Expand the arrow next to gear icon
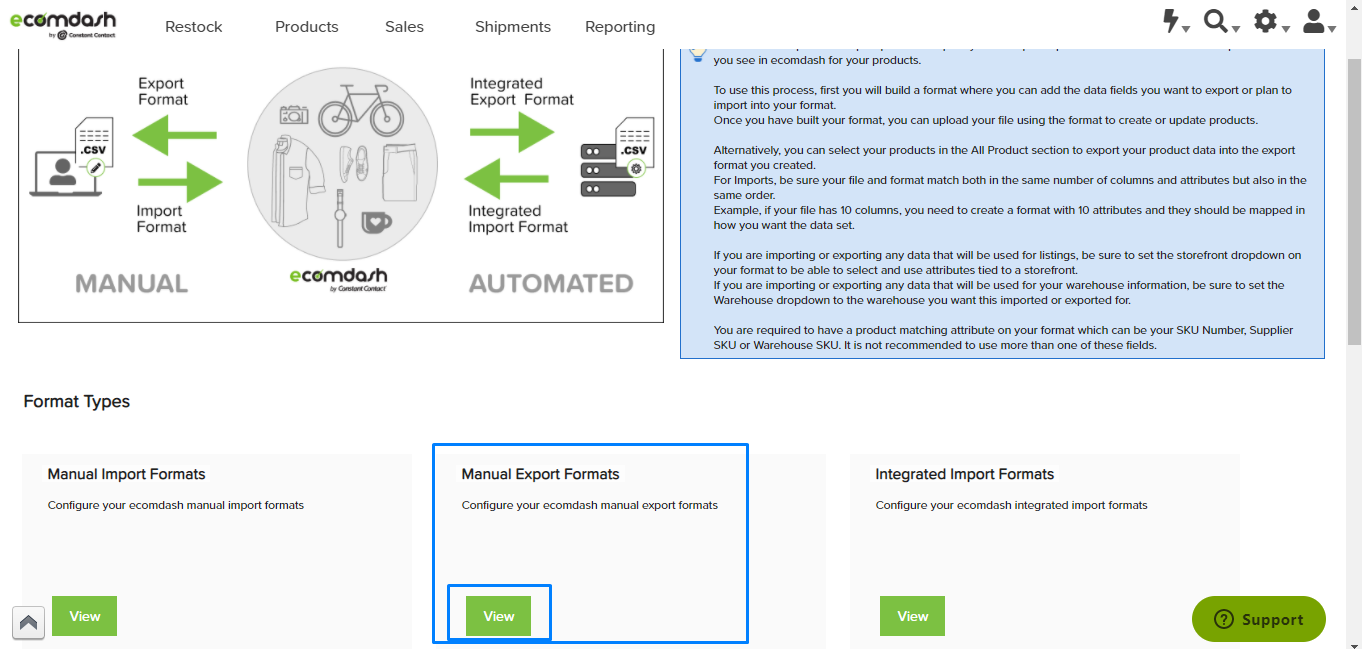Image resolution: width=1362 pixels, height=649 pixels. point(1286,29)
